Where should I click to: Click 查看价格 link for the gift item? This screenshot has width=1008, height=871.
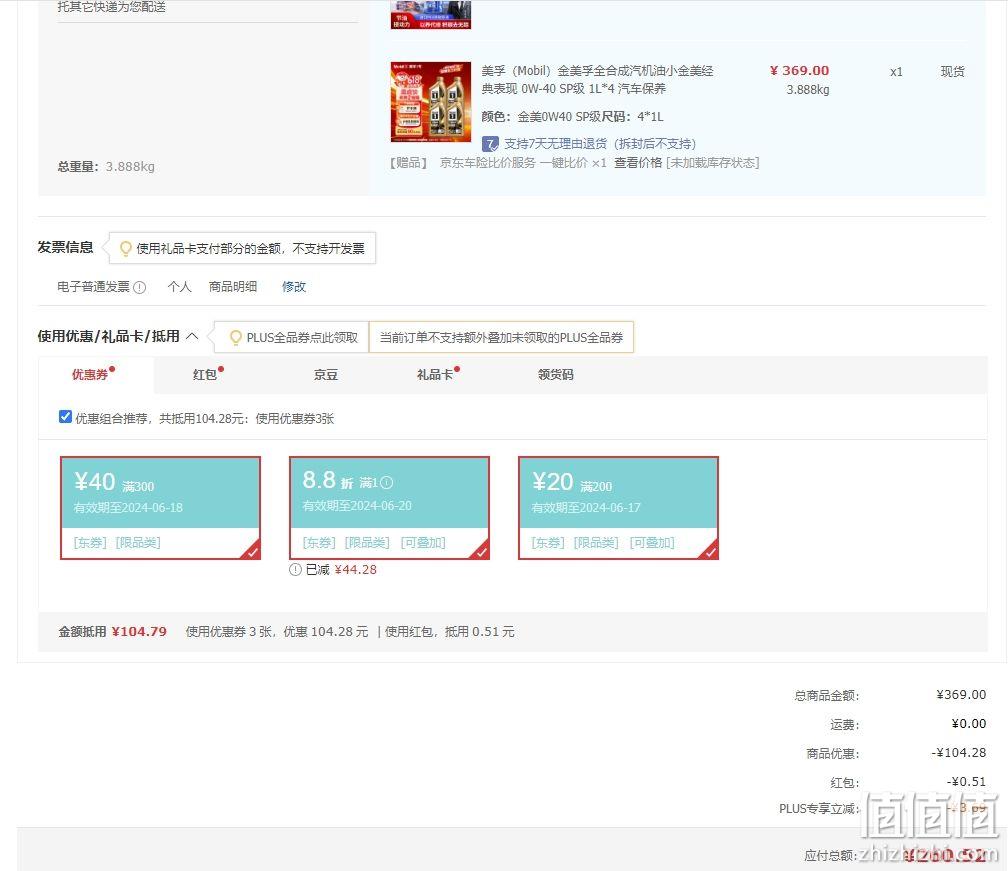(638, 163)
